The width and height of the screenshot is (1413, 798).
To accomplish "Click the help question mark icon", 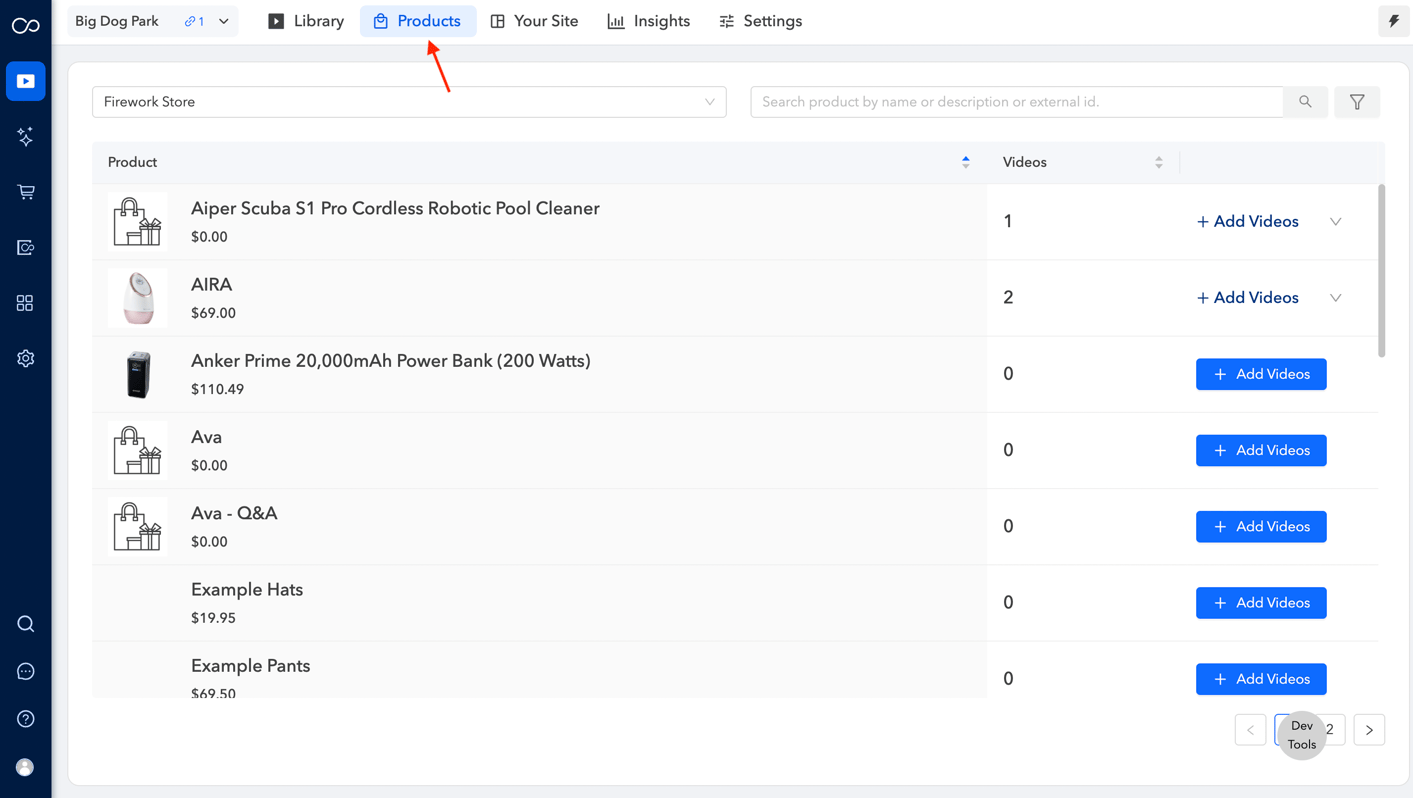I will click(x=25, y=717).
